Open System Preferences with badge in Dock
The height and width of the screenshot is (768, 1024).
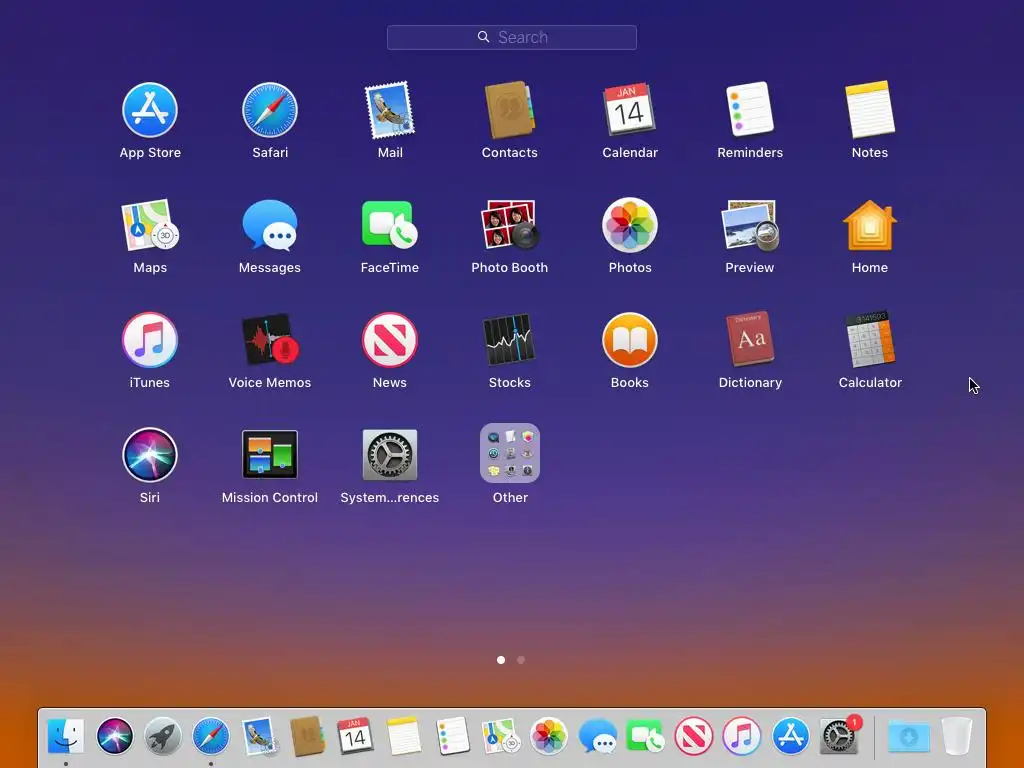coord(839,736)
